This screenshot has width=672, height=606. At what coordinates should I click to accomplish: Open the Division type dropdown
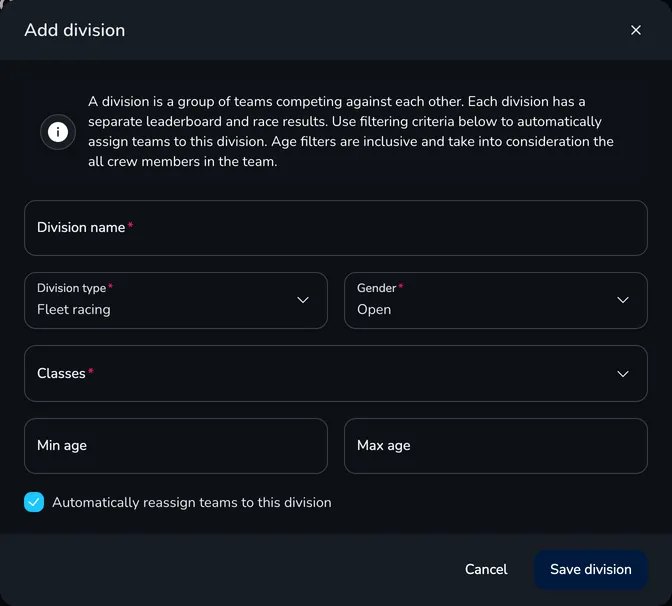(176, 300)
